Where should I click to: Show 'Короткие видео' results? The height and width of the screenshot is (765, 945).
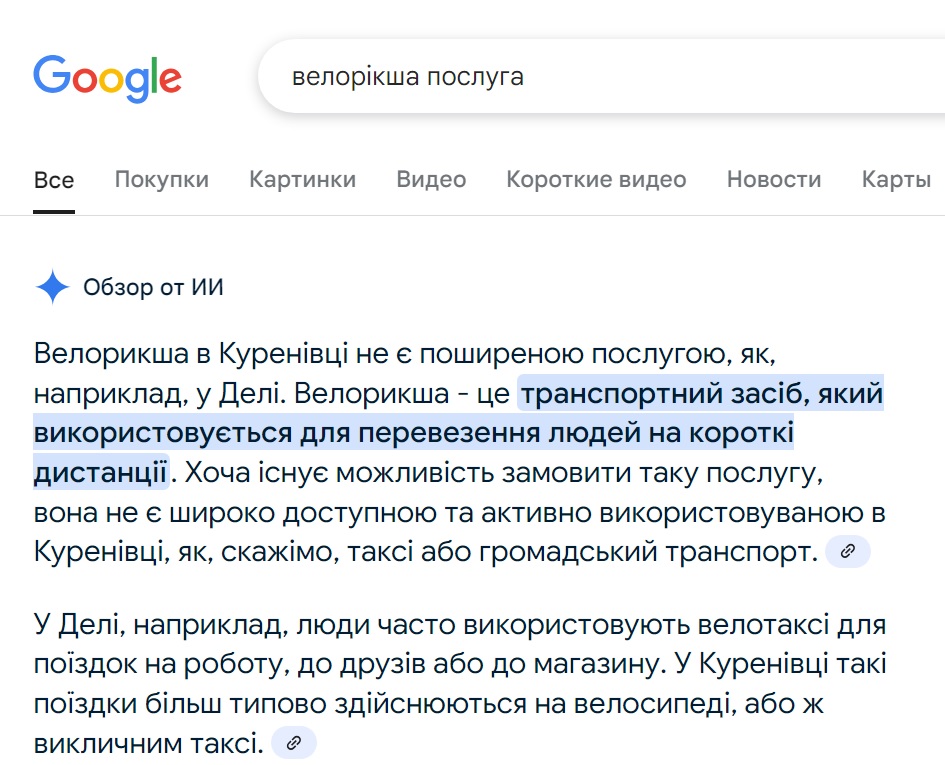tap(596, 180)
